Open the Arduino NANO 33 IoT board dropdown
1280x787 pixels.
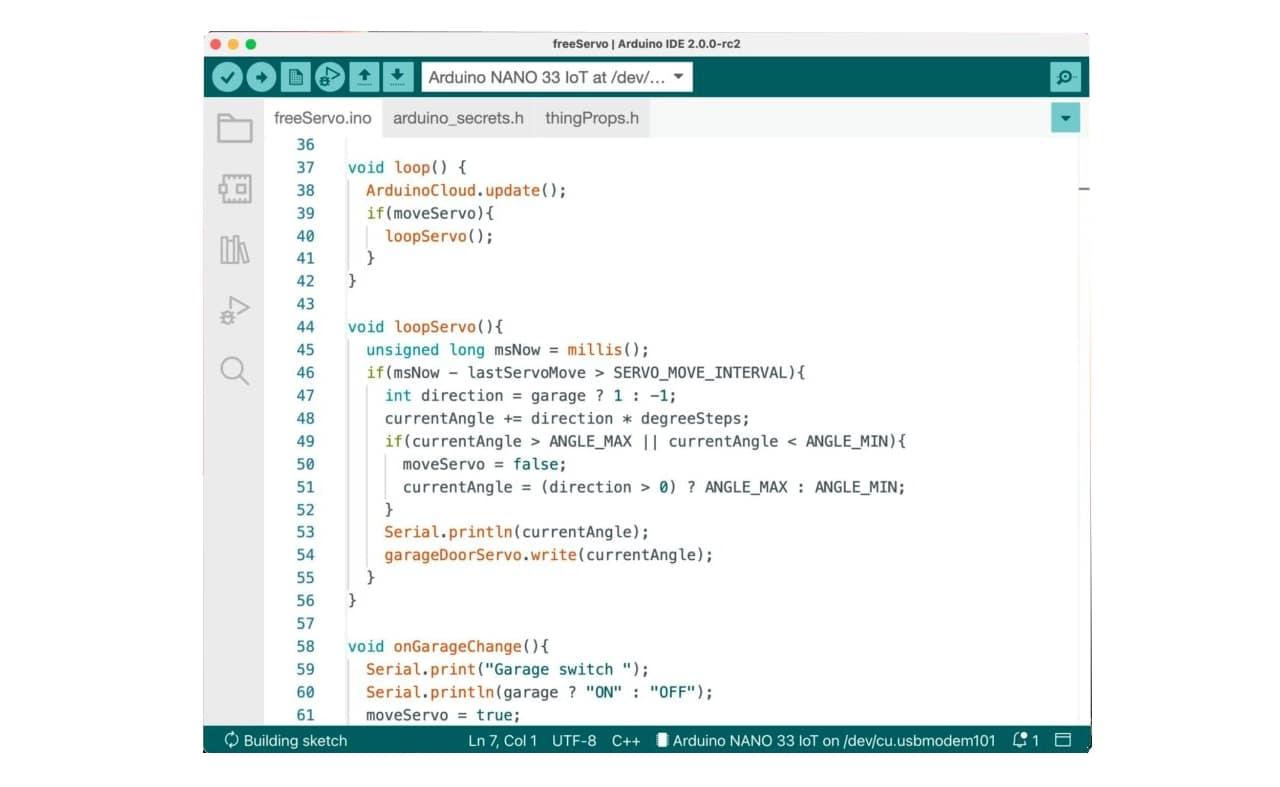click(x=555, y=76)
